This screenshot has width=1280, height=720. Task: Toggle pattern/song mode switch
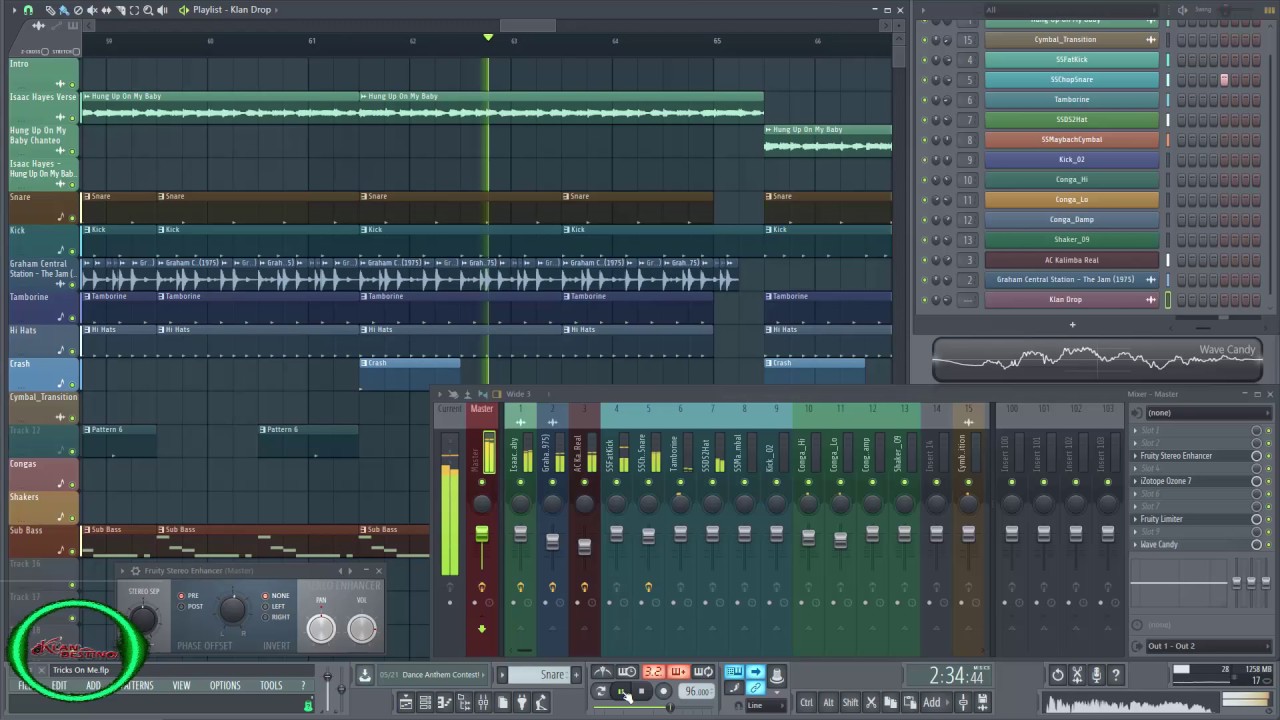[x=600, y=691]
